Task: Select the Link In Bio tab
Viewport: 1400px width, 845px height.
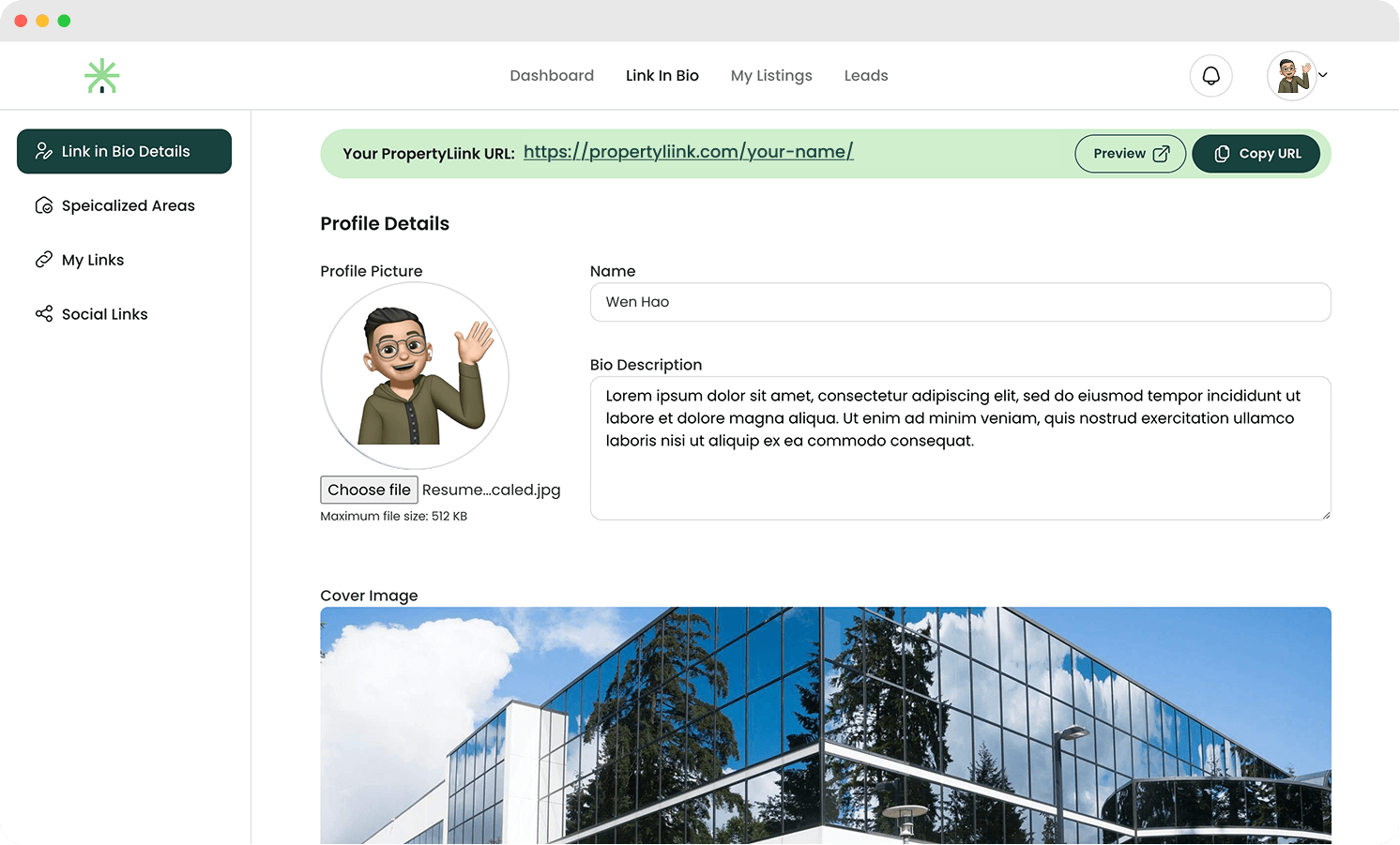Action: click(662, 76)
